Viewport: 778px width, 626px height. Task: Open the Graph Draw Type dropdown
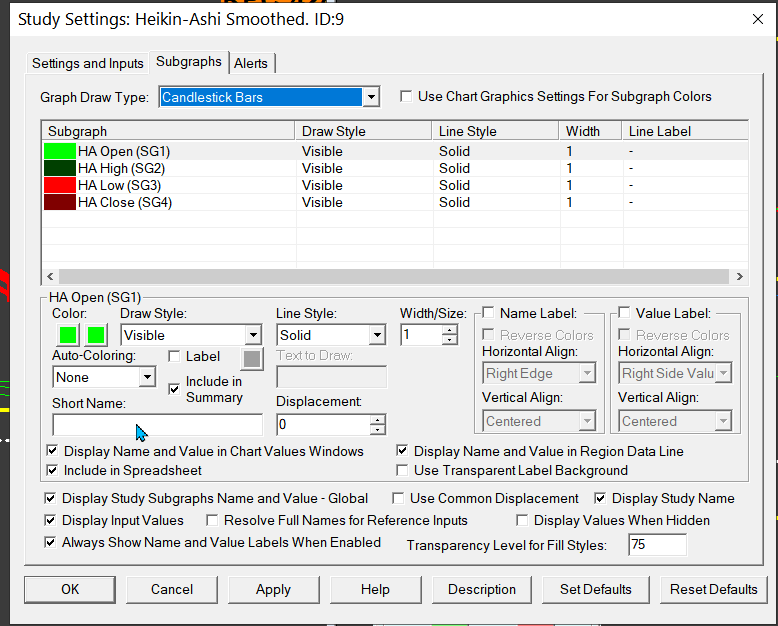371,97
